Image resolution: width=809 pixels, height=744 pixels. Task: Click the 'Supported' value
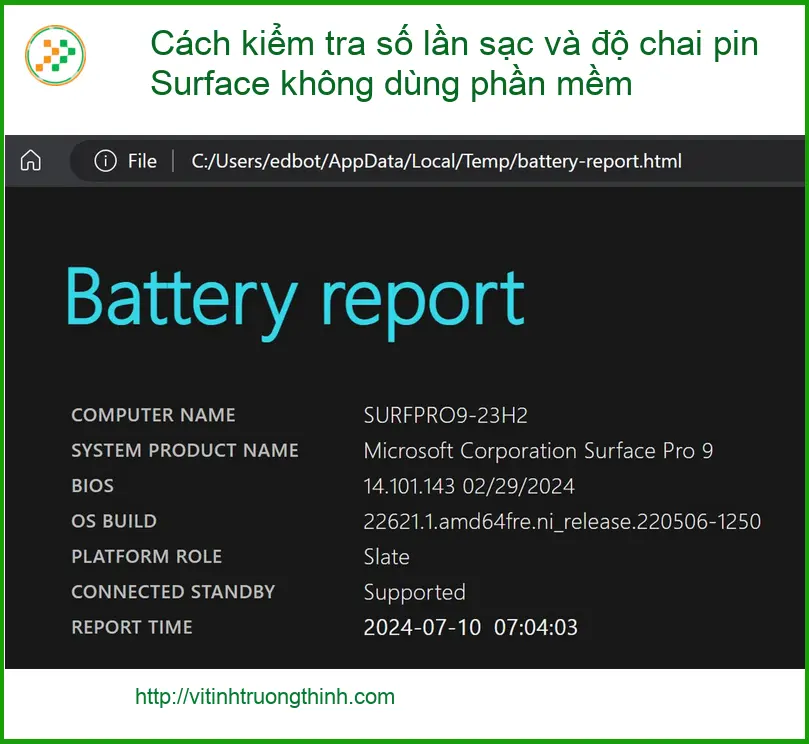(x=415, y=593)
